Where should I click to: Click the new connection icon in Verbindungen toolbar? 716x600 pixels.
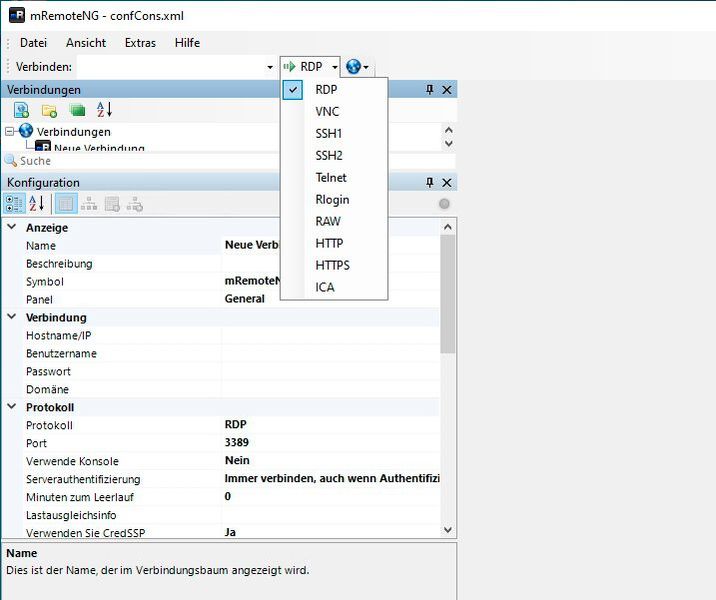point(21,110)
